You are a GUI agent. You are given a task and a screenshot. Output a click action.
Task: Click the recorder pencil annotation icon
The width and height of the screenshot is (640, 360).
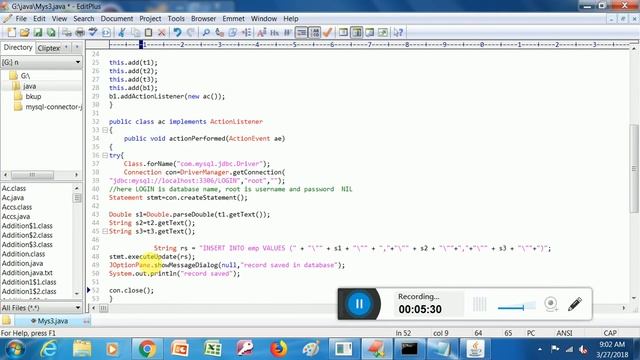coord(575,304)
